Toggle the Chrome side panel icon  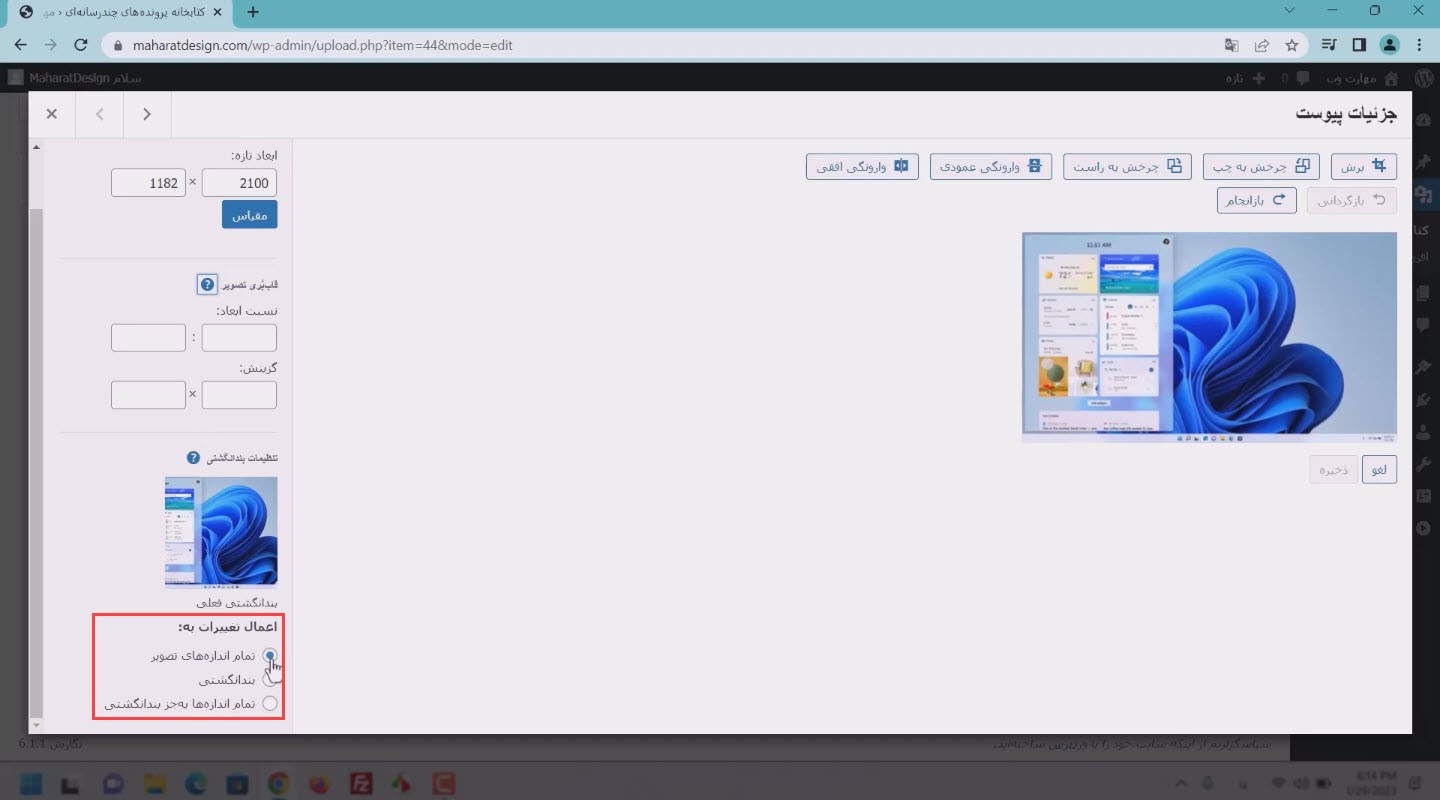click(x=1359, y=45)
